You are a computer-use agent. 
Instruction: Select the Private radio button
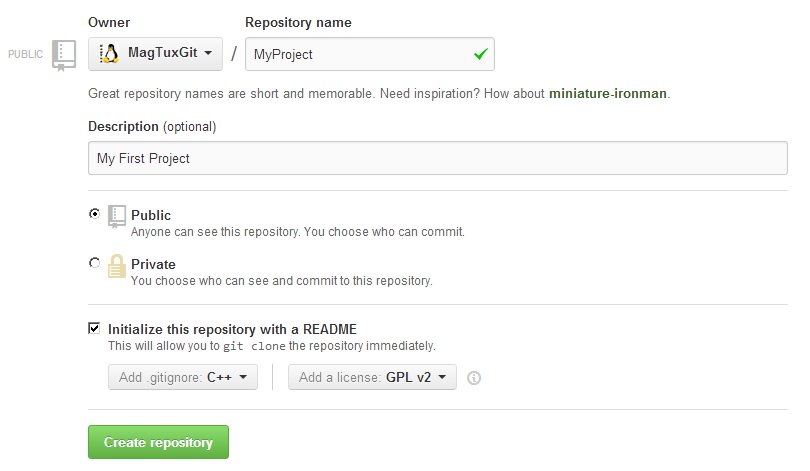pyautogui.click(x=94, y=263)
